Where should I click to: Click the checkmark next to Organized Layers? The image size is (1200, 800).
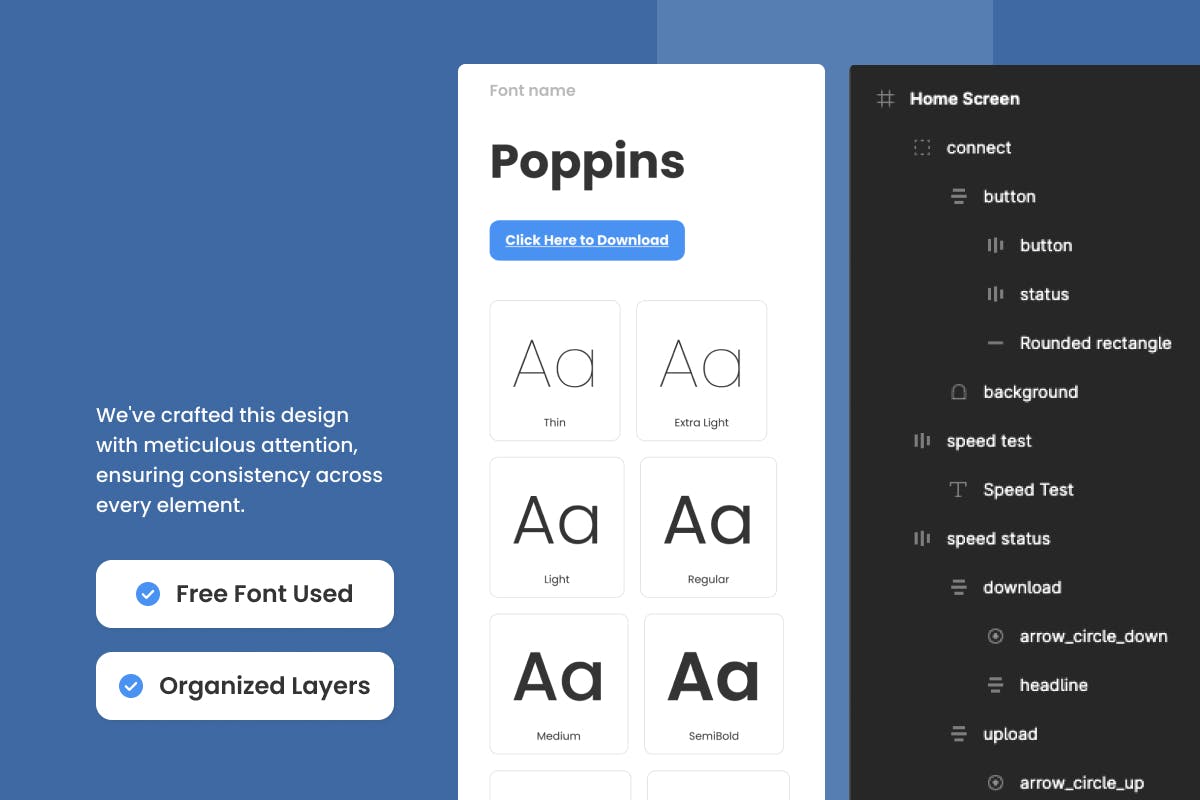point(131,686)
